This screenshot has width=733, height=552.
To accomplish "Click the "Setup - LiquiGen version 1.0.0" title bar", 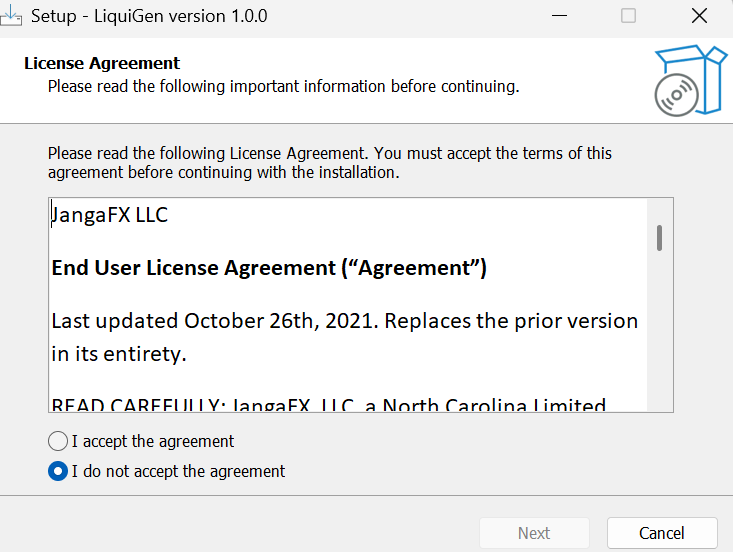I will pos(149,16).
